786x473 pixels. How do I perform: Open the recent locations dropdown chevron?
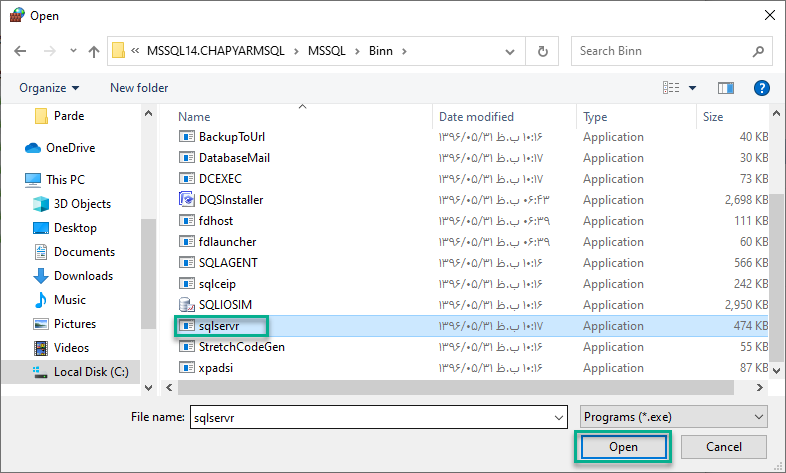pyautogui.click(x=73, y=51)
